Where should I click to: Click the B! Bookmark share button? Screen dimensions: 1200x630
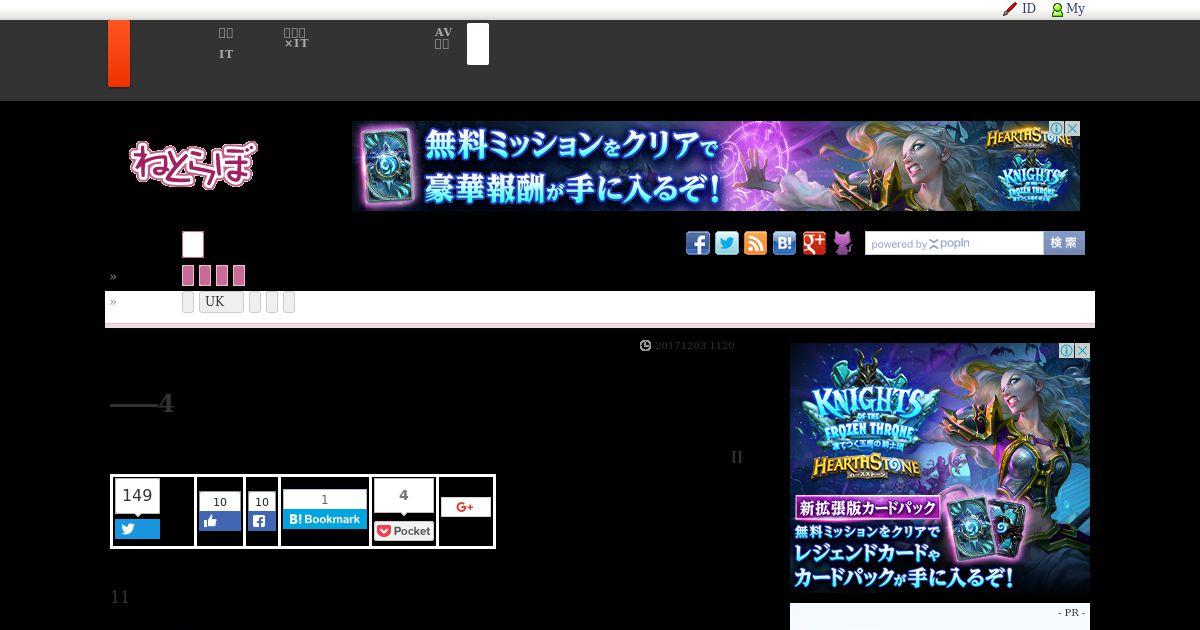325,519
